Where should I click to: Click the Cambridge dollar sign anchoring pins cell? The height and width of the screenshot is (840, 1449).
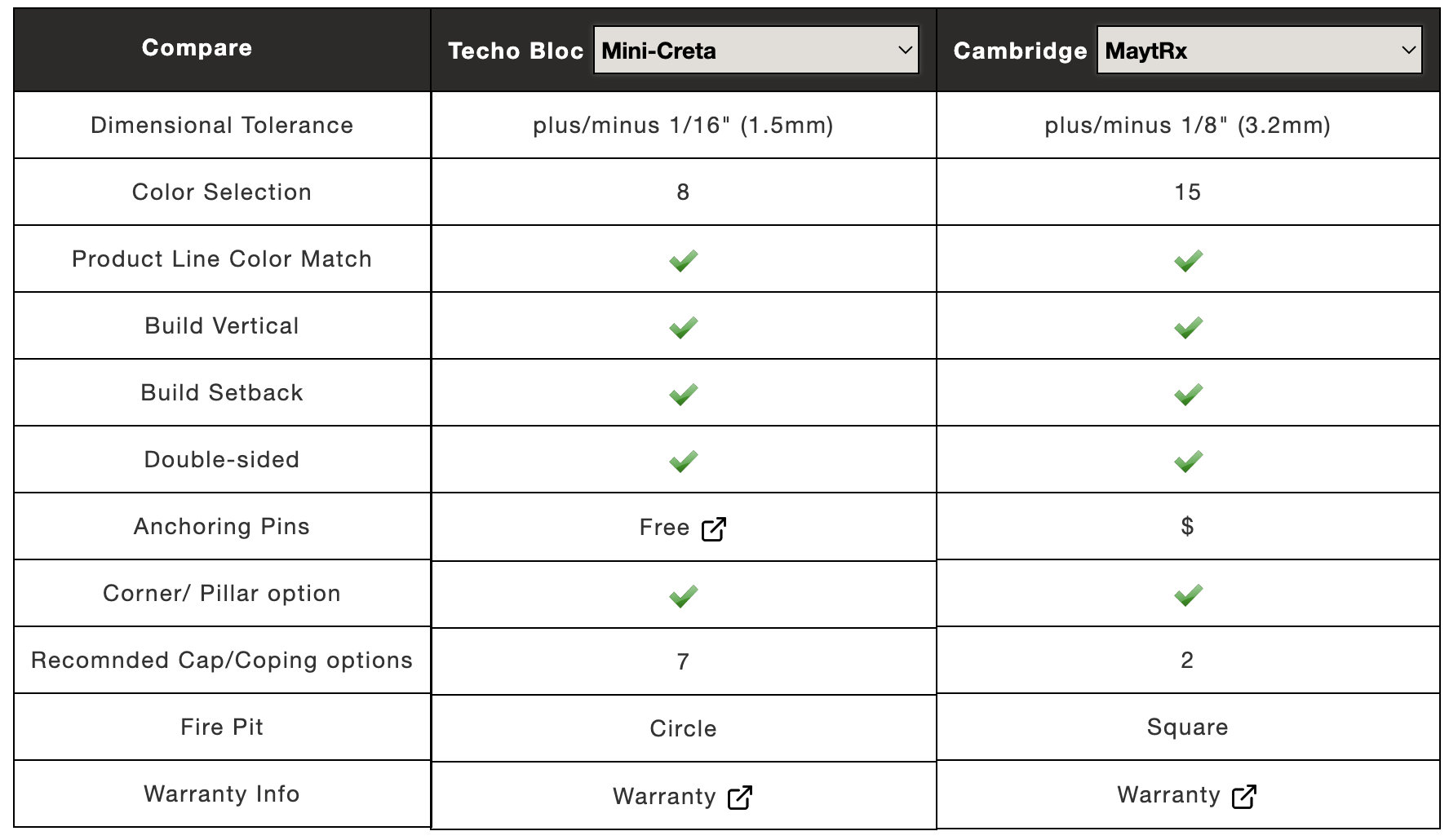(x=1188, y=526)
